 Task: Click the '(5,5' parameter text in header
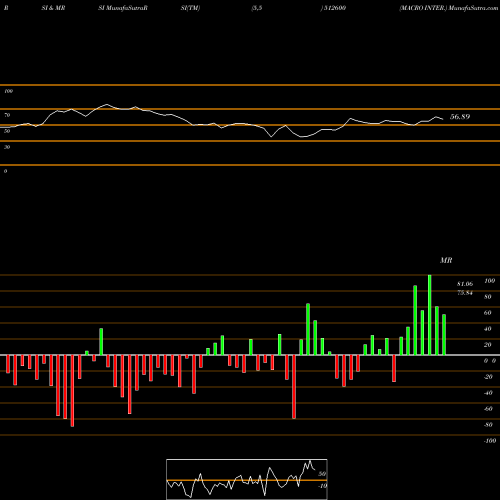click(257, 8)
